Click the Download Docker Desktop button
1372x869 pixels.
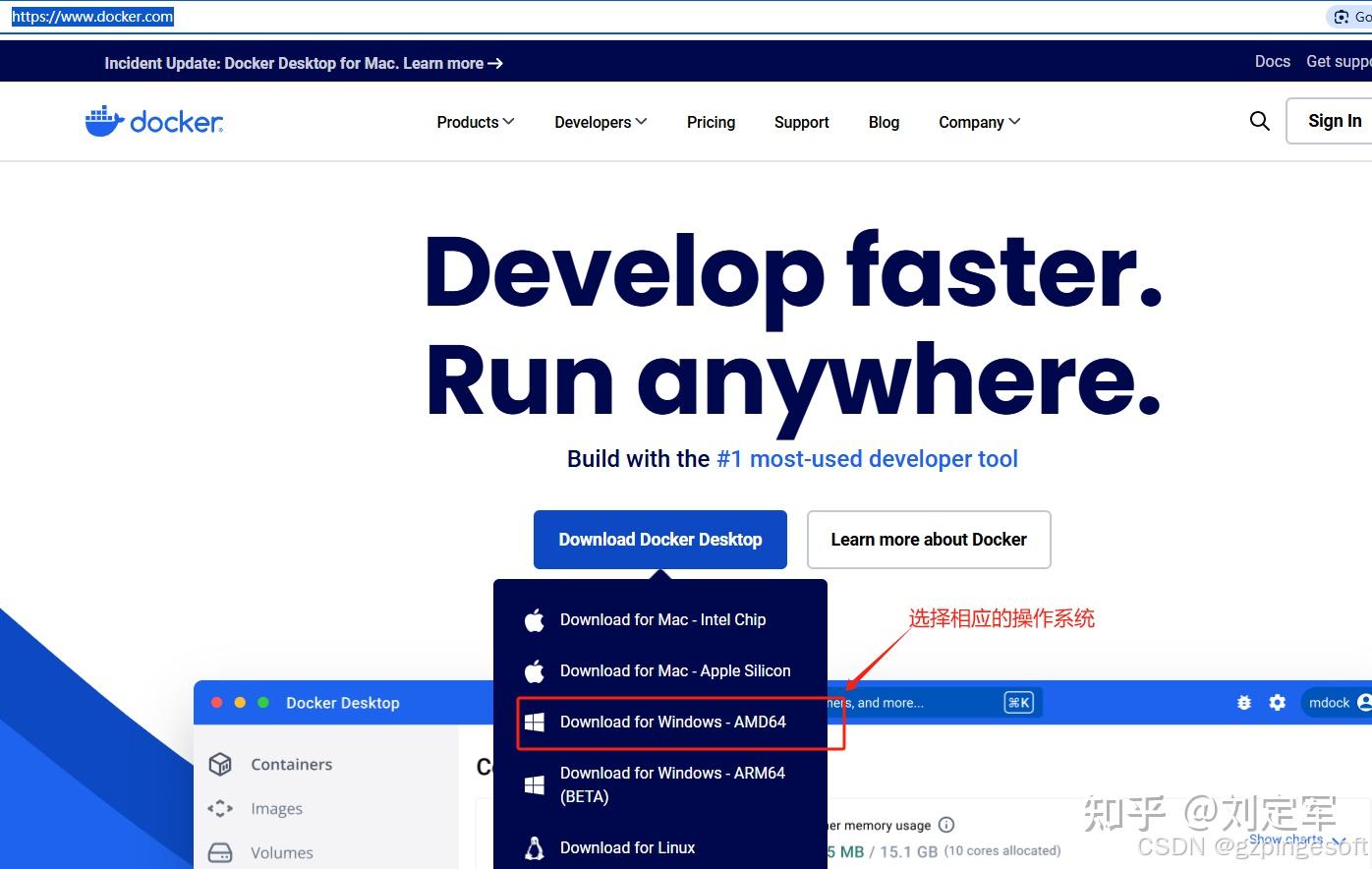click(x=660, y=540)
